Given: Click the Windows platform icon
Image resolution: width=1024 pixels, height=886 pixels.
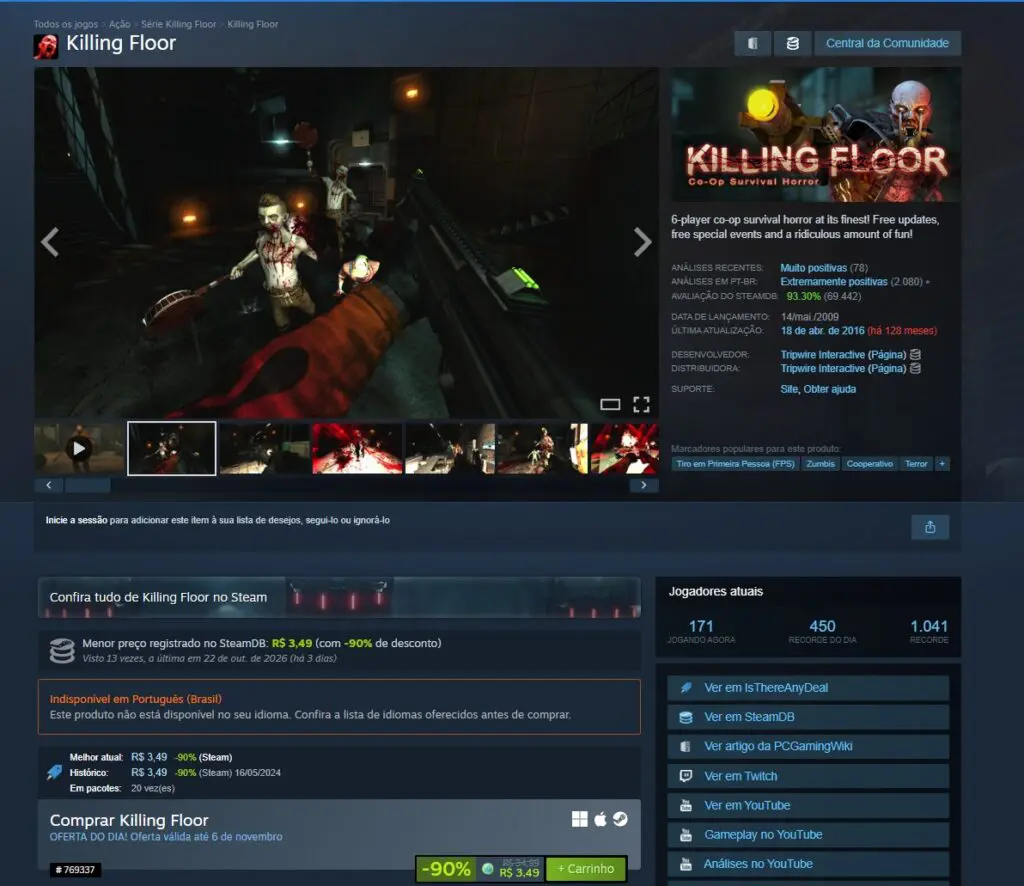Looking at the screenshot, I should [x=579, y=819].
